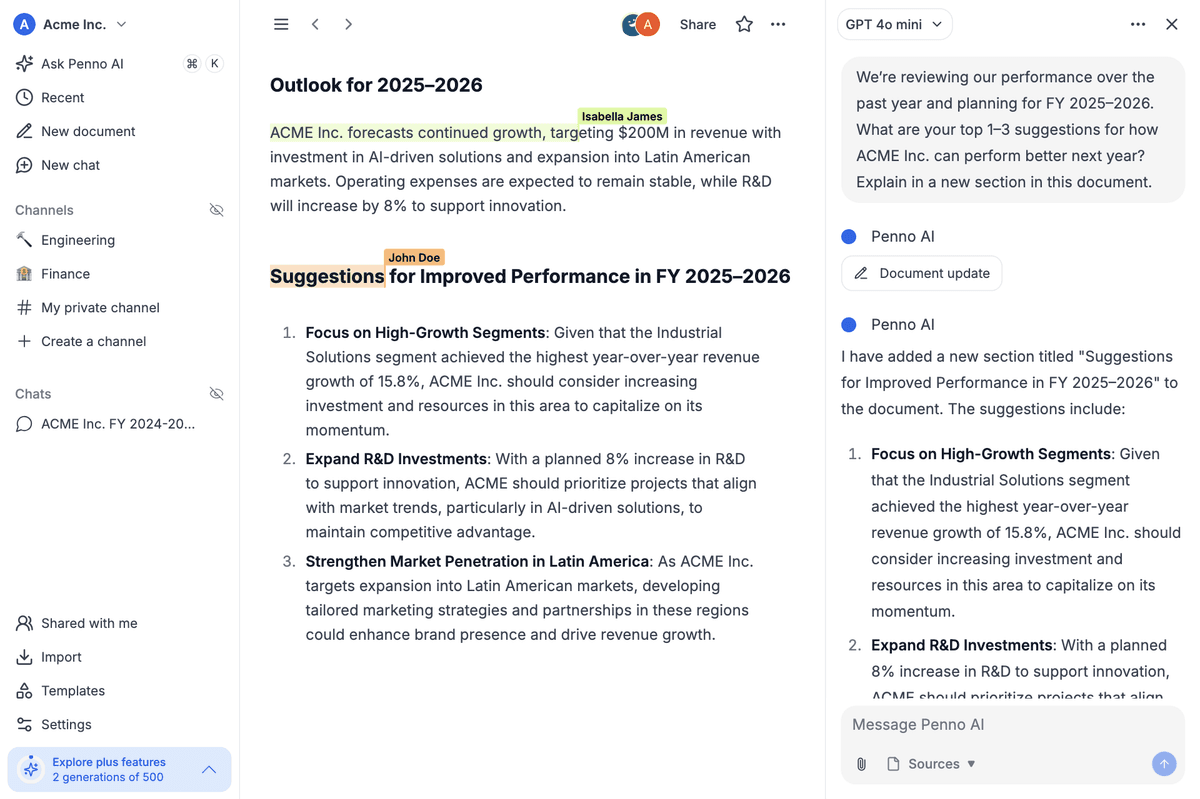This screenshot has height=799, width=1200.
Task: Star the document to favorite it
Action: pyautogui.click(x=744, y=24)
